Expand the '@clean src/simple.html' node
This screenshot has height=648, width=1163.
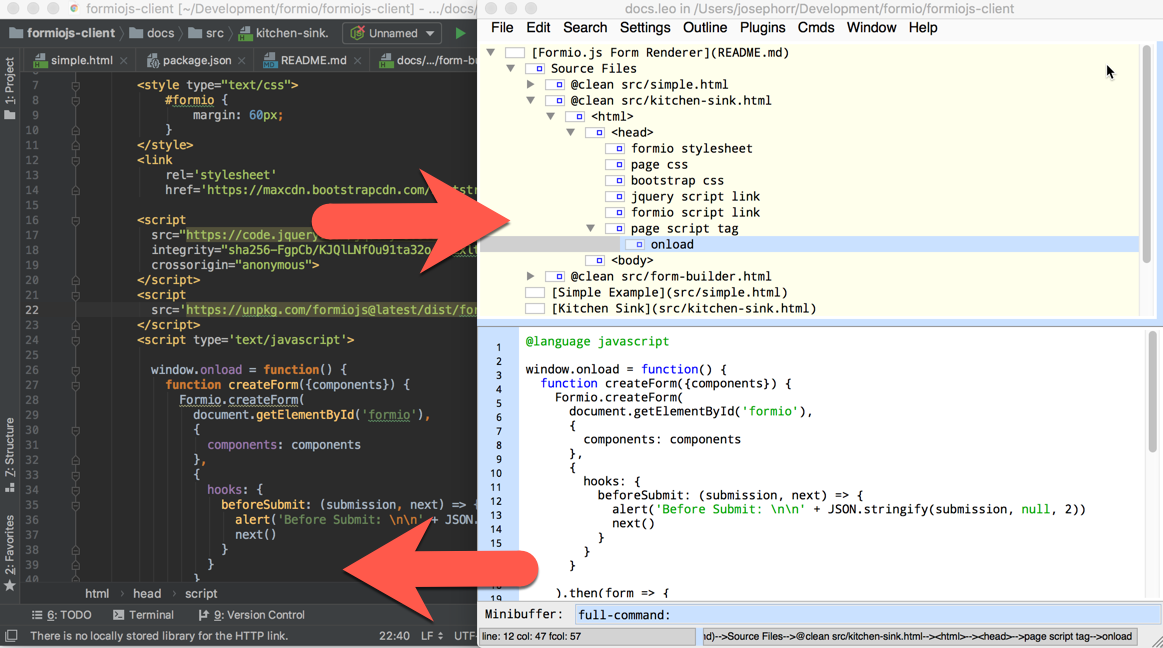click(531, 85)
